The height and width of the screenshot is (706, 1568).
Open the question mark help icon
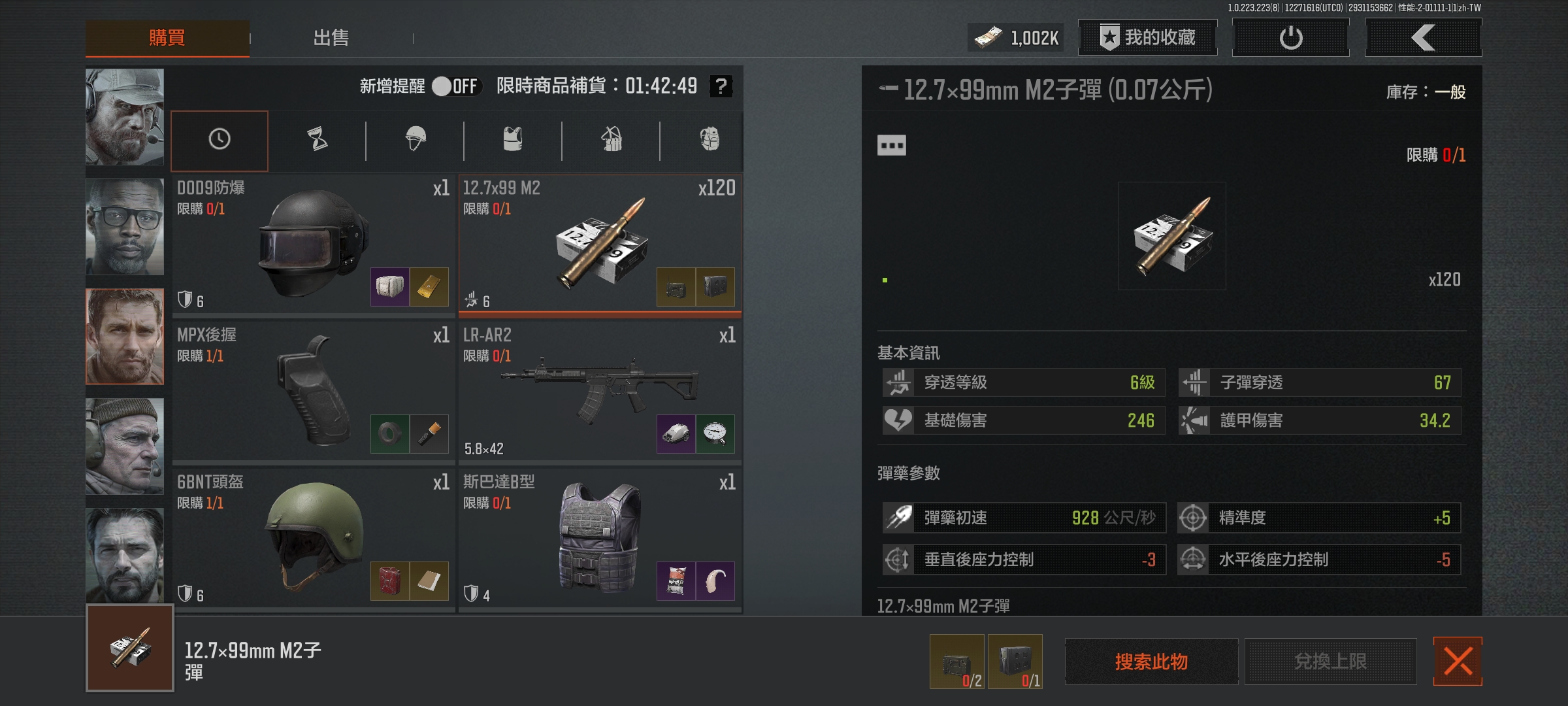coord(721,86)
